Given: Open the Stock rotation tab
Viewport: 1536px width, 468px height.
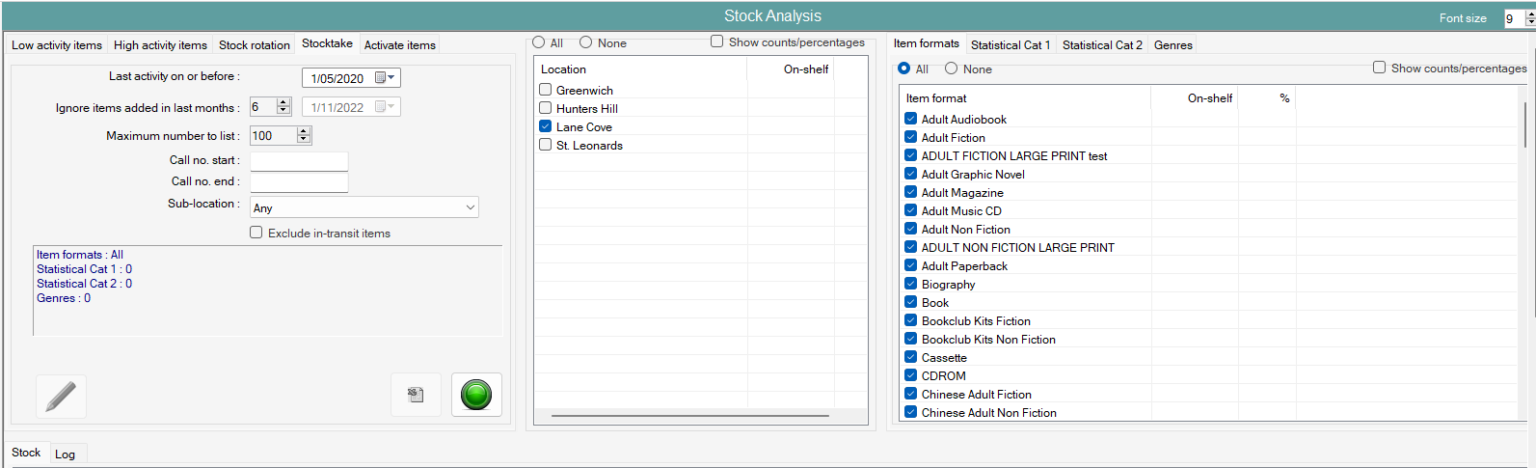Looking at the screenshot, I should coord(254,45).
